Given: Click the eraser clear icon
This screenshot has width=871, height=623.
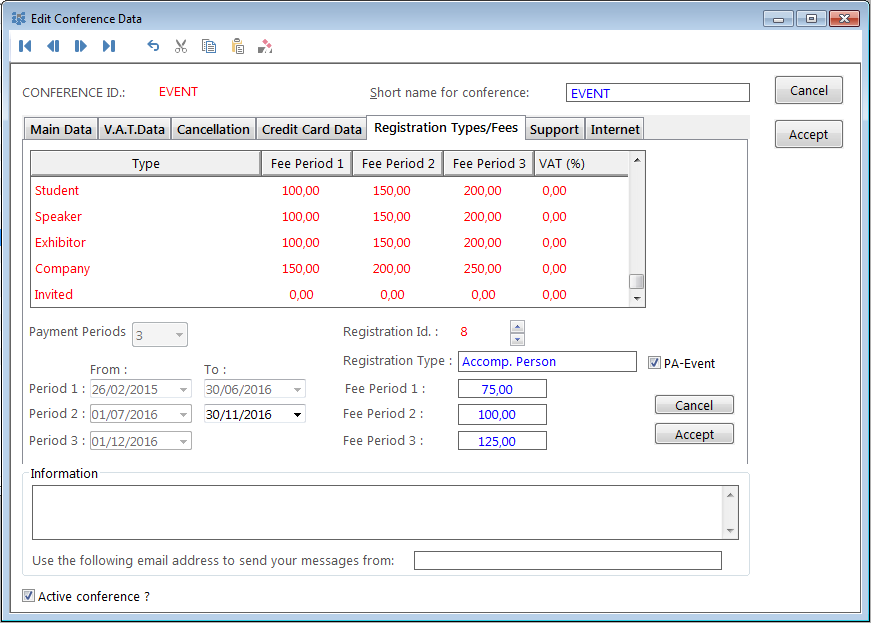Looking at the screenshot, I should tap(265, 46).
